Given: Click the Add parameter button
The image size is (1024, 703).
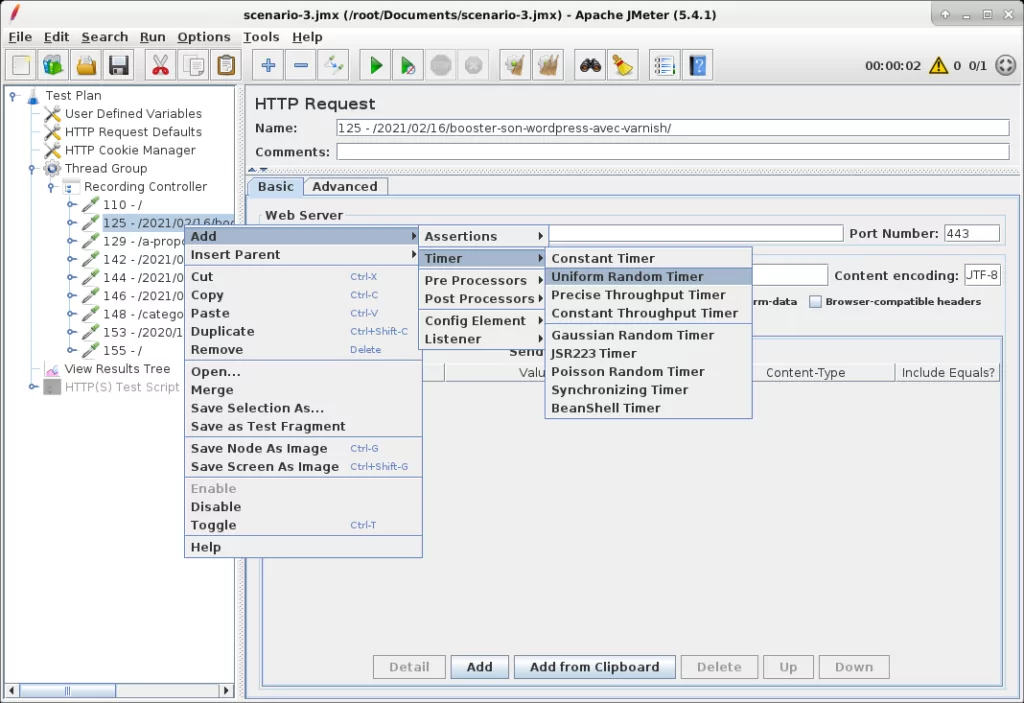Looking at the screenshot, I should (479, 667).
